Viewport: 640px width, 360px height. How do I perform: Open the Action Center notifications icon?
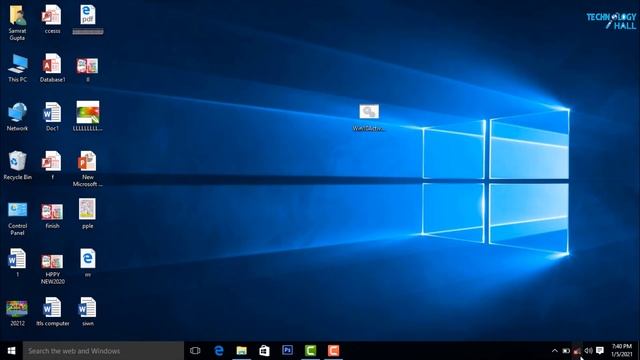tap(600, 351)
